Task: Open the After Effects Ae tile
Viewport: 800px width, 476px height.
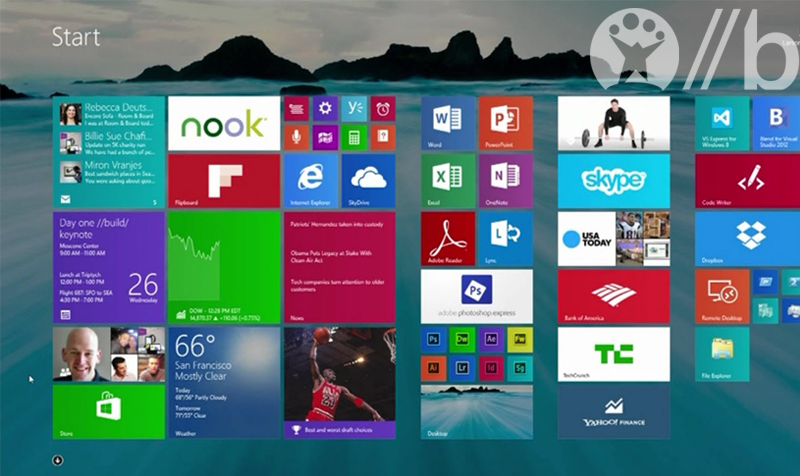Action: (491, 340)
